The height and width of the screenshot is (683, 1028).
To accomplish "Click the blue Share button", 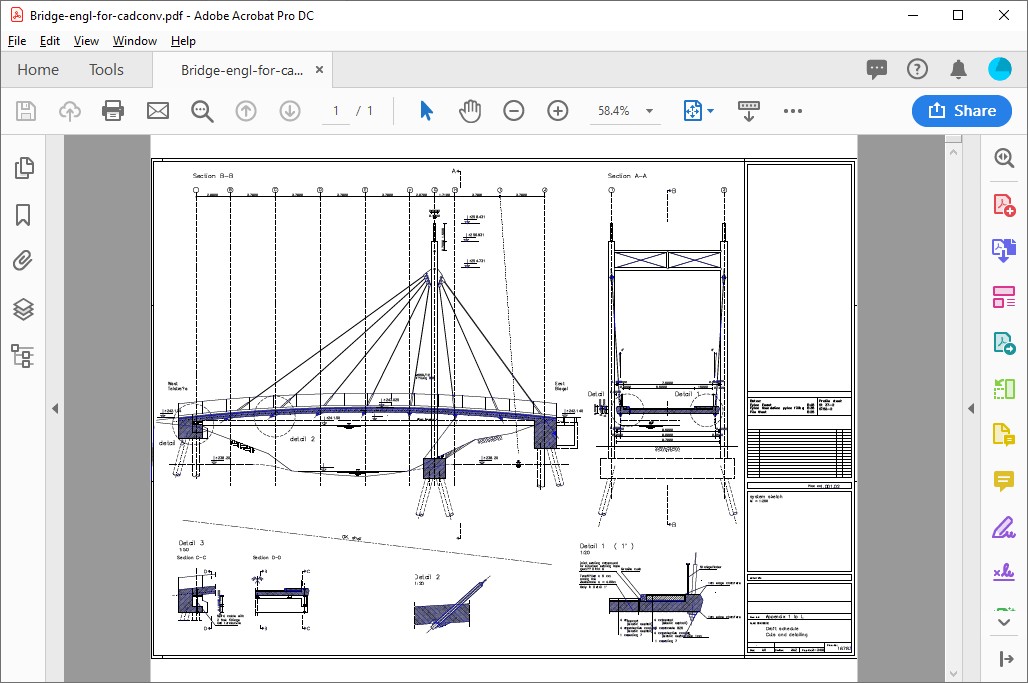I will 961,111.
